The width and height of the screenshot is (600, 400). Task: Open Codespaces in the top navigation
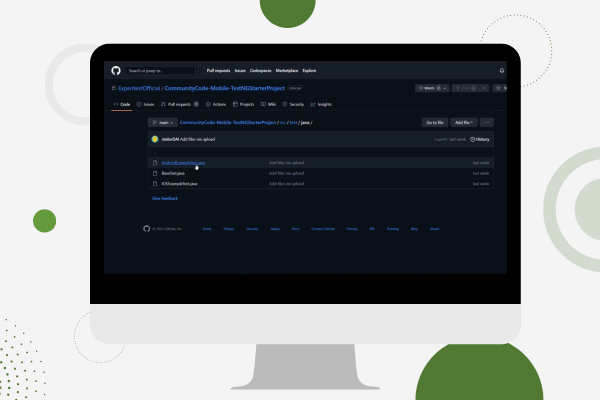[x=261, y=70]
